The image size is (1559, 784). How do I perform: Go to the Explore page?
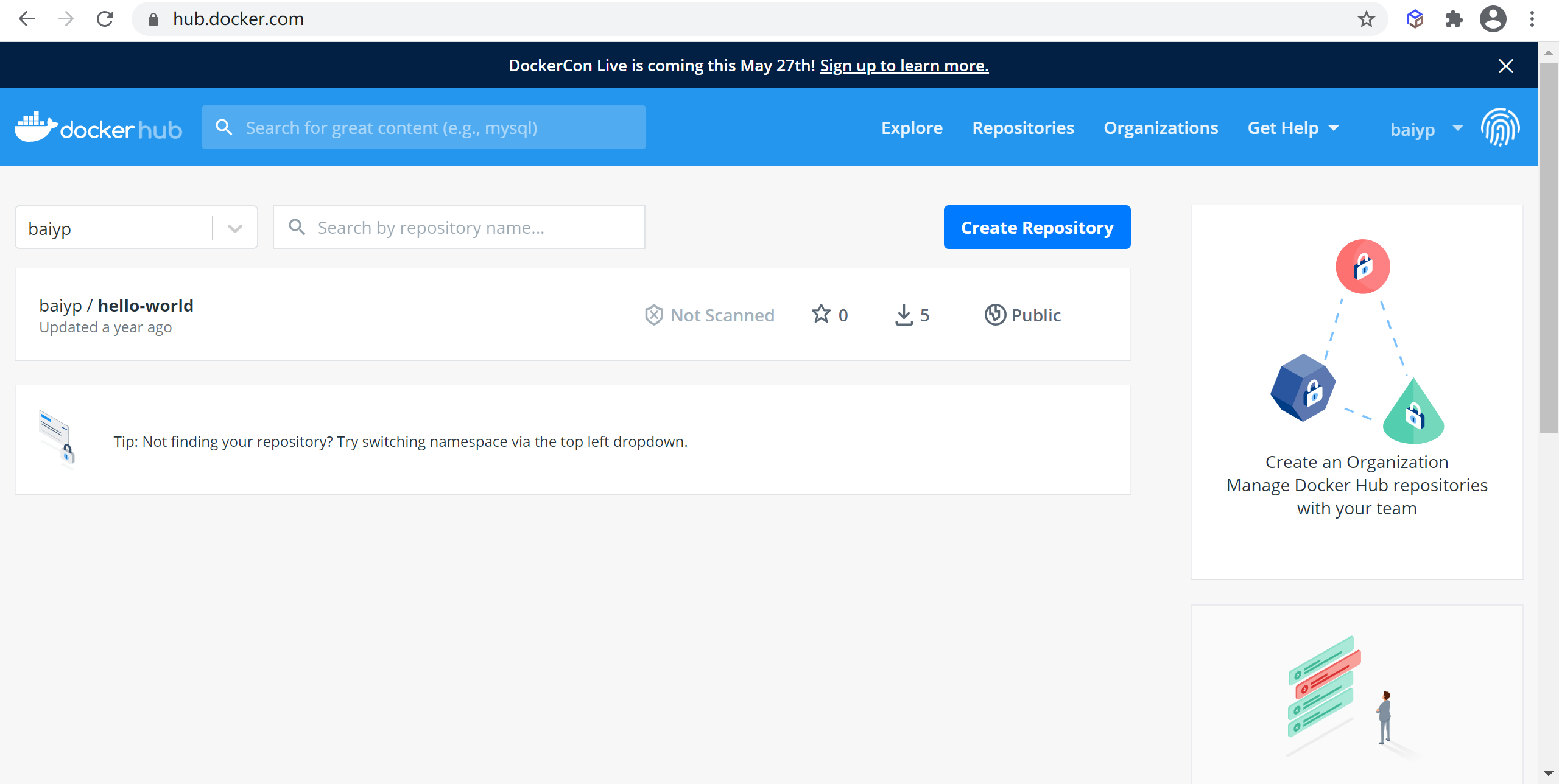(912, 128)
